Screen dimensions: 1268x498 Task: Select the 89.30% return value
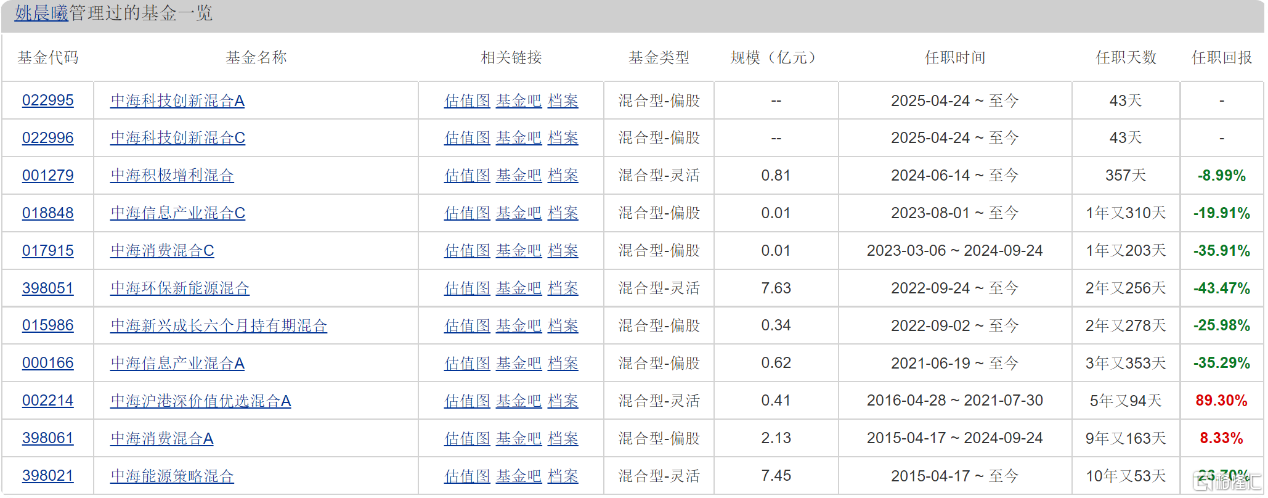[x=1221, y=401]
